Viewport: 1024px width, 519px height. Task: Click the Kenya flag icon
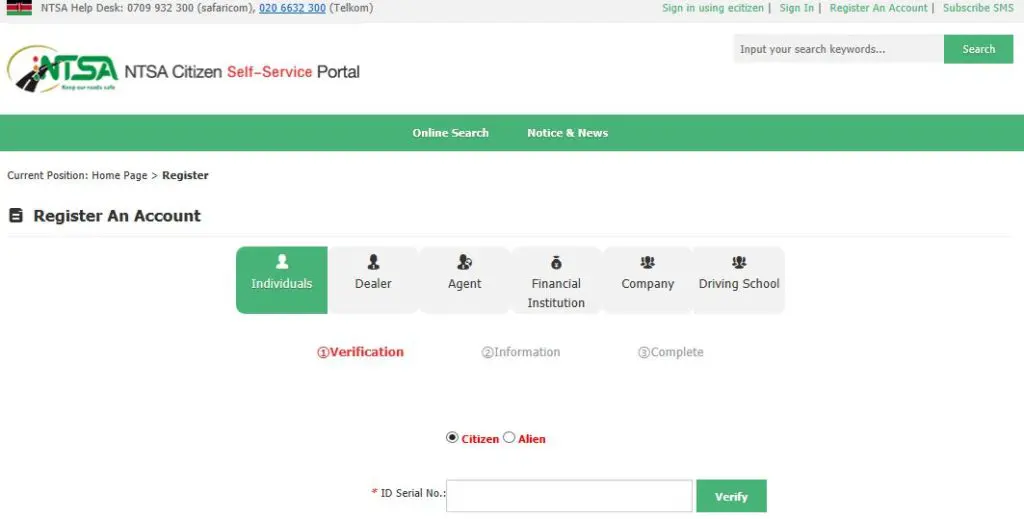point(19,8)
